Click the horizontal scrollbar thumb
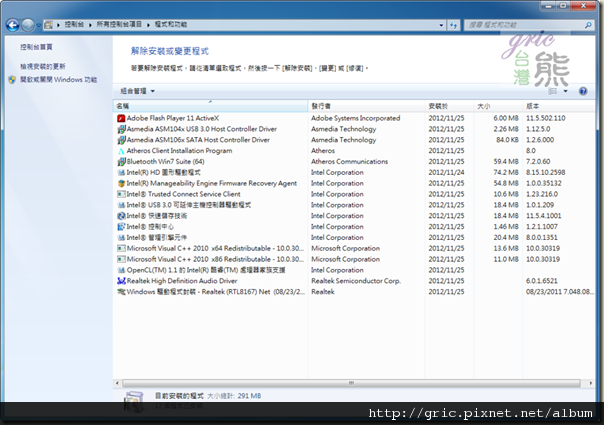This screenshot has width=604, height=425. [x=351, y=383]
